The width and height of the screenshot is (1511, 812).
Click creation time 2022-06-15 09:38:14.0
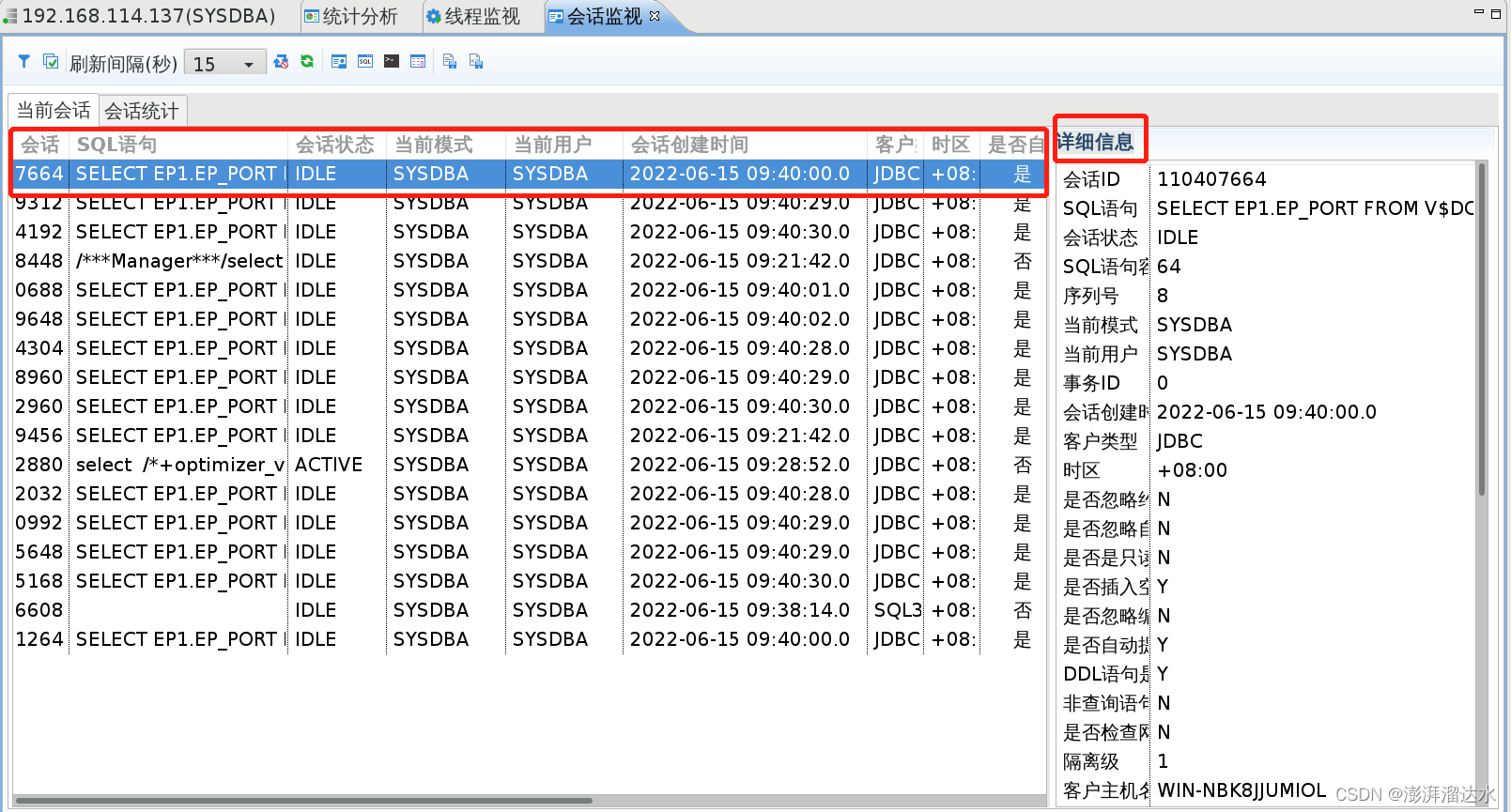(740, 610)
